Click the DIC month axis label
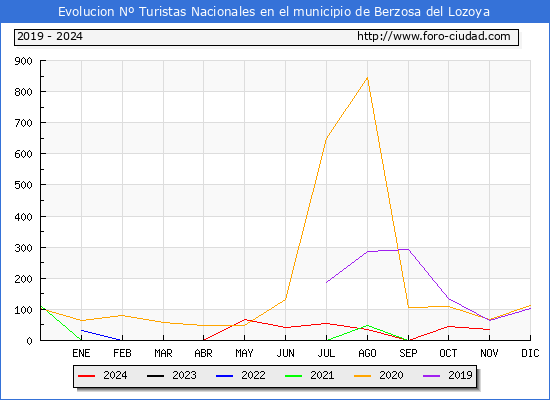Image resolution: width=550 pixels, height=400 pixels. click(530, 353)
